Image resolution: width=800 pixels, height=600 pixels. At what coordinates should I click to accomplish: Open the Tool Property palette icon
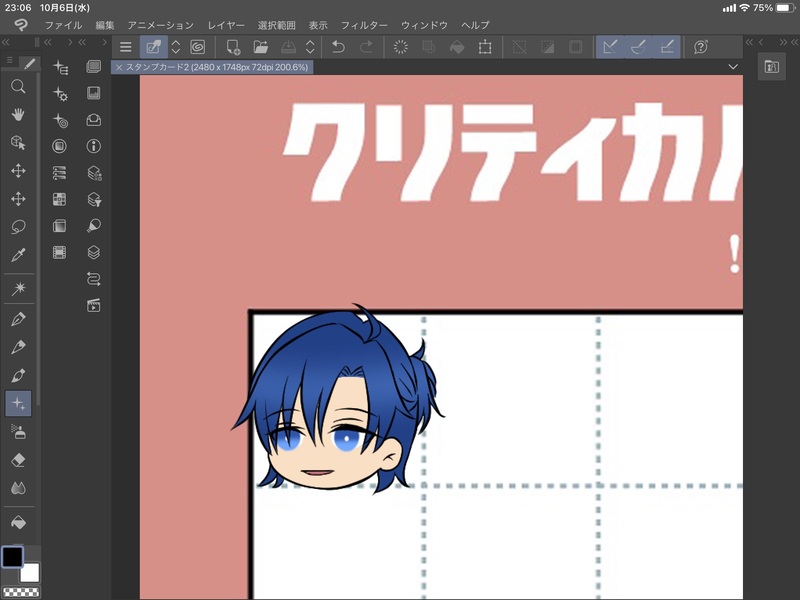click(x=60, y=93)
